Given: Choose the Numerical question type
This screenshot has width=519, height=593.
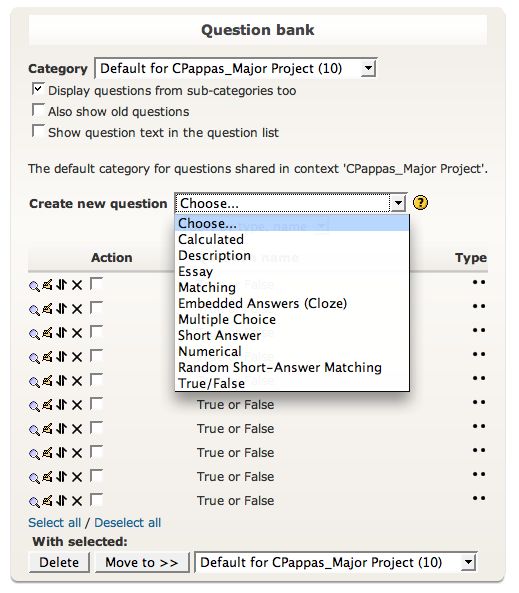Looking at the screenshot, I should (292, 351).
